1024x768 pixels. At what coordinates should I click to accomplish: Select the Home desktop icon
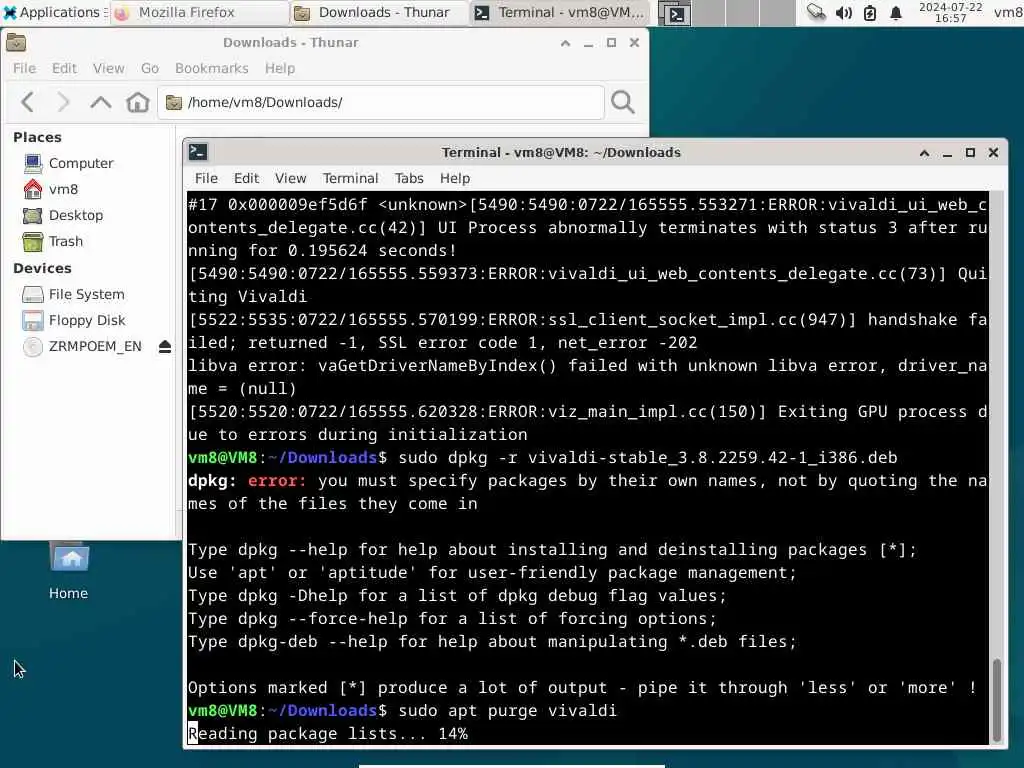pos(69,570)
